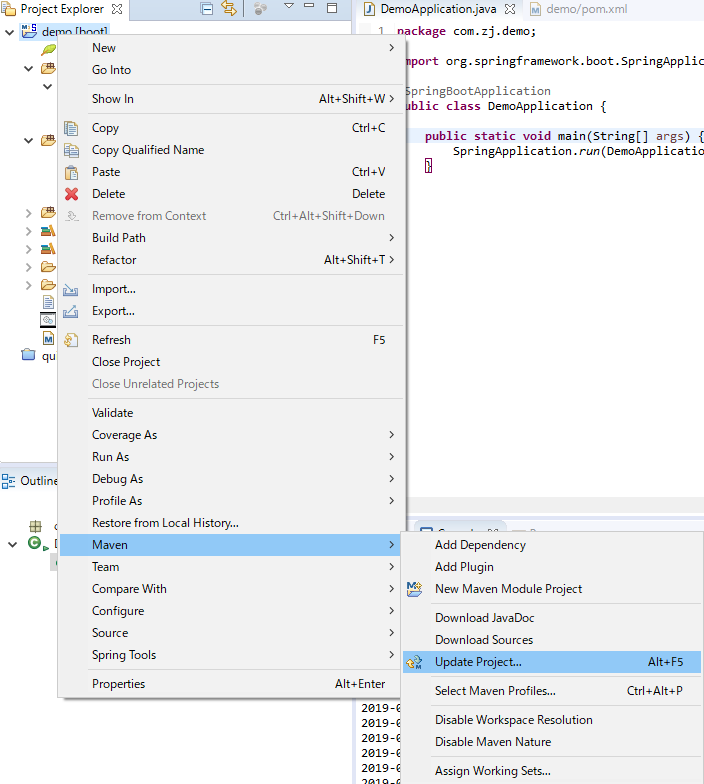Click Collapse All icon in Project Explorer
The height and width of the screenshot is (784, 704).
pos(206,8)
